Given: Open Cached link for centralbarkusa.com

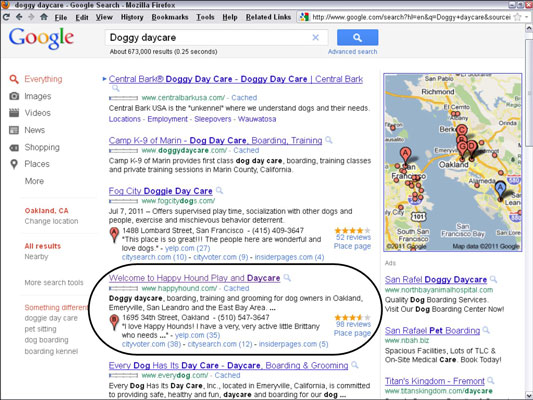Looking at the screenshot, I should (x=244, y=98).
